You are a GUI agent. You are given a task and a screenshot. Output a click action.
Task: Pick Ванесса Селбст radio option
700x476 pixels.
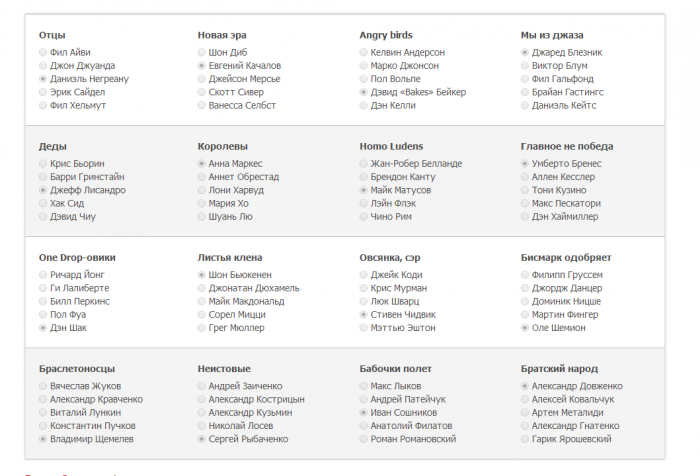202,105
